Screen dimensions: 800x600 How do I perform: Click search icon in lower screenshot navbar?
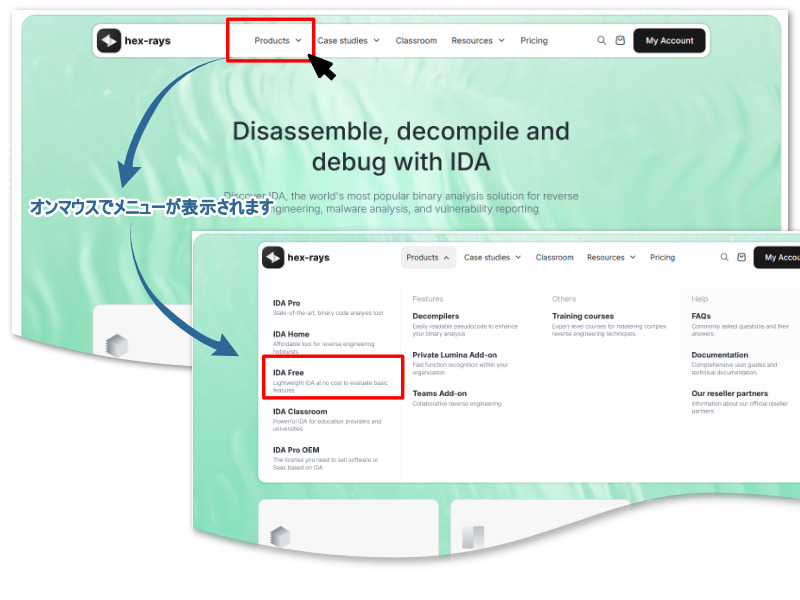[724, 257]
